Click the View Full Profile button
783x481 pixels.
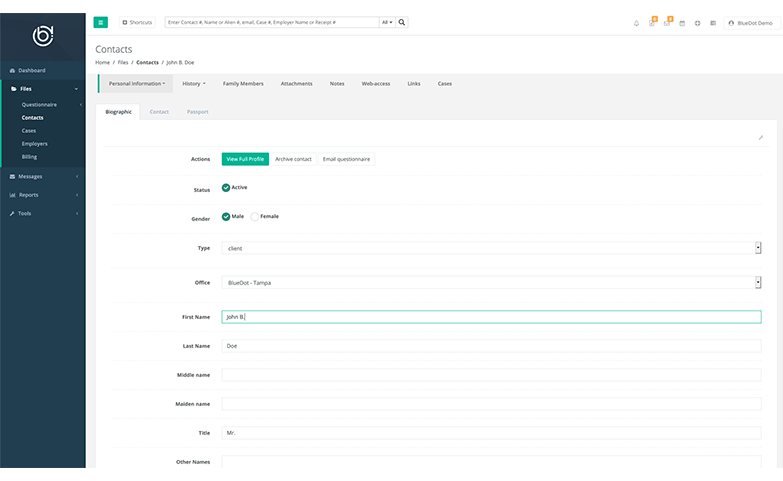(245, 159)
